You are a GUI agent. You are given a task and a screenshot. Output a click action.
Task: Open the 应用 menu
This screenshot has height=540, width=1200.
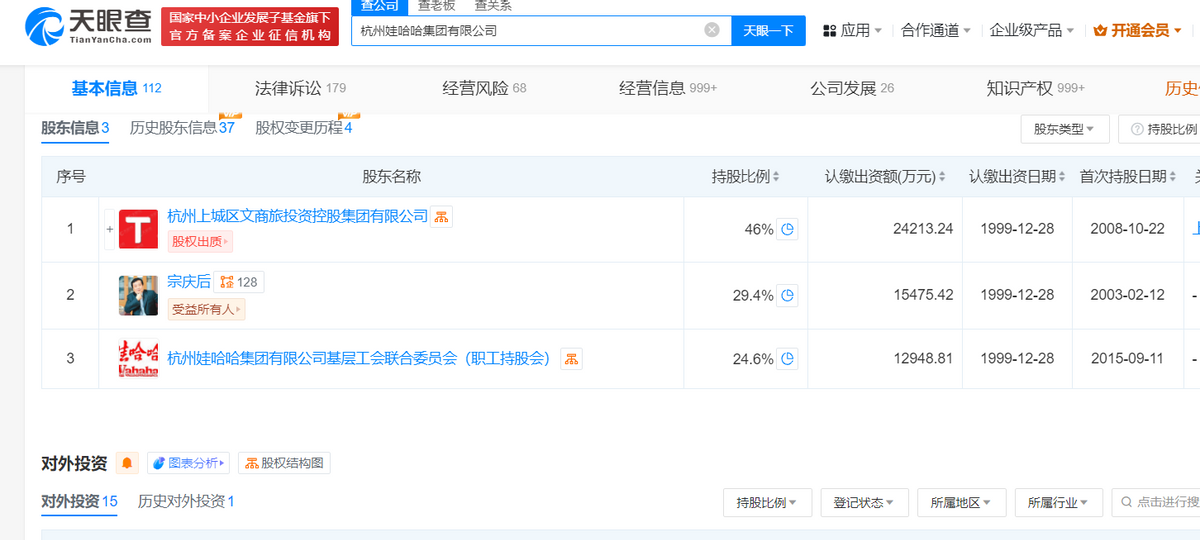(852, 31)
